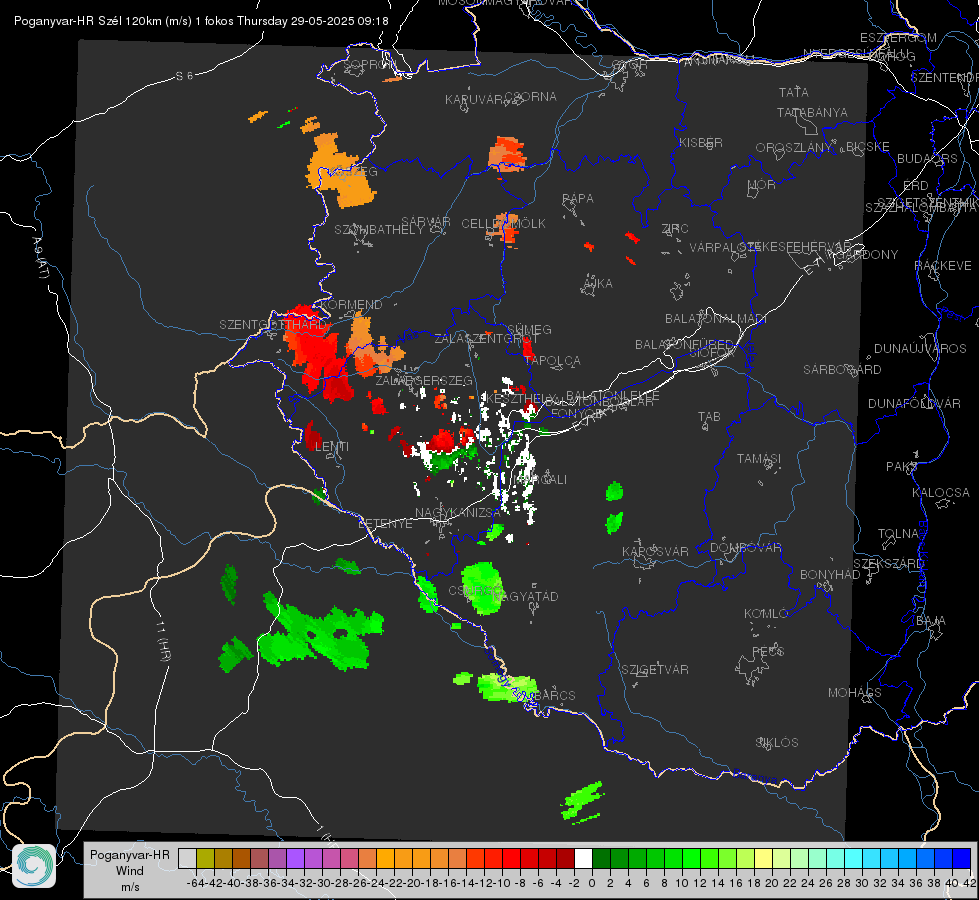
Task: Choose the darkest blue swatch at legend end
Action: (962, 858)
